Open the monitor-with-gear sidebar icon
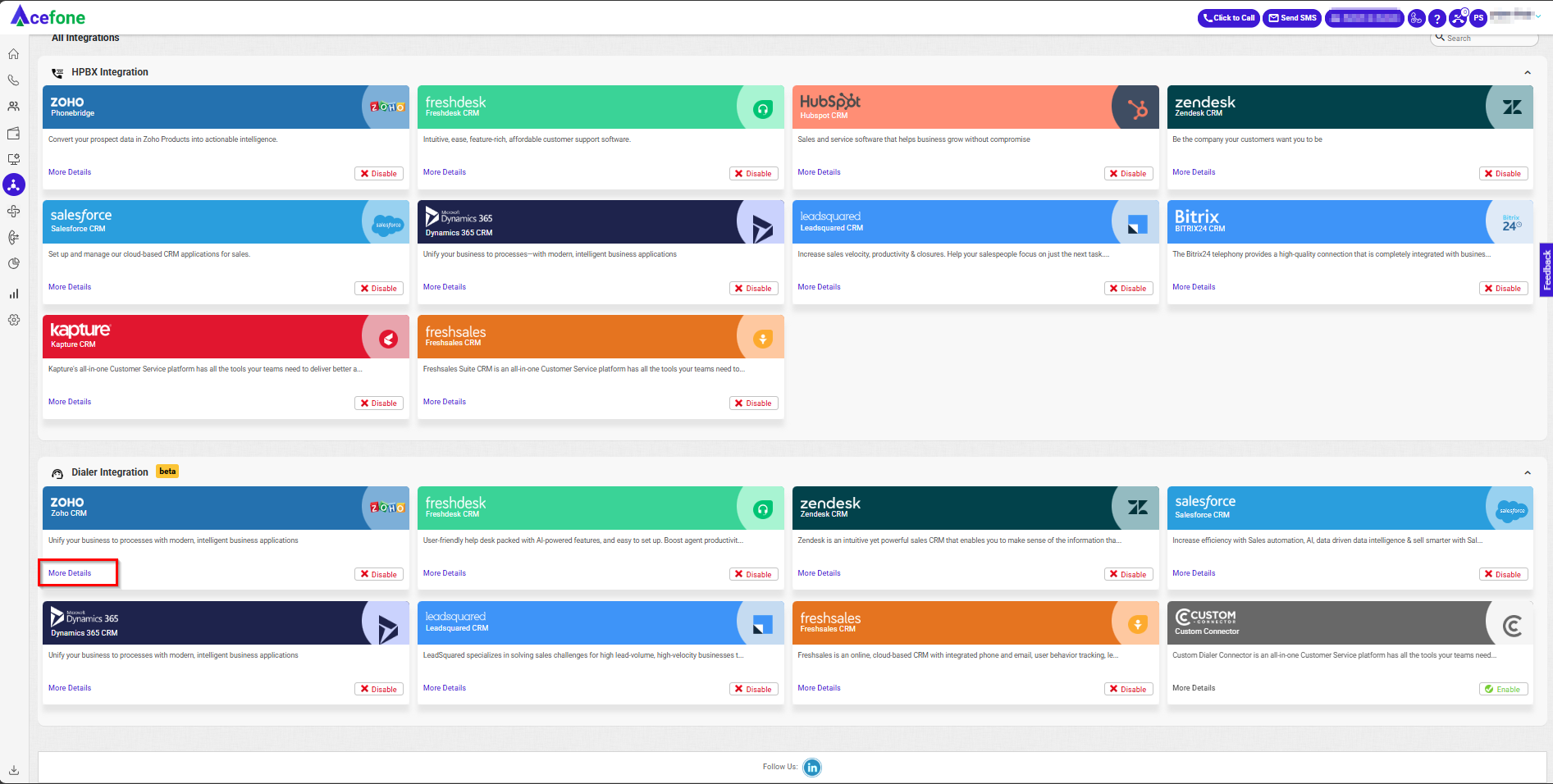The height and width of the screenshot is (784, 1553). point(14,159)
